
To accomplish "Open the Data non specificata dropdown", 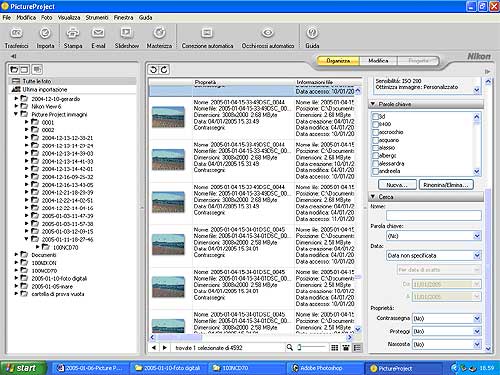I will point(434,256).
